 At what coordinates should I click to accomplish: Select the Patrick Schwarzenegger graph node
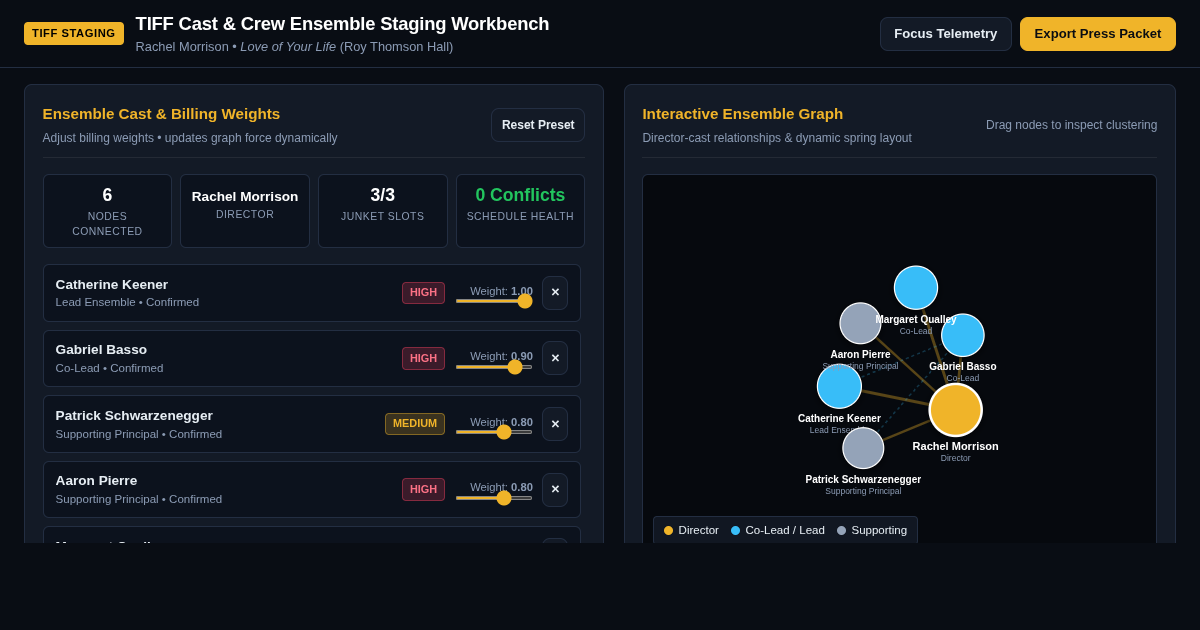pyautogui.click(x=863, y=448)
